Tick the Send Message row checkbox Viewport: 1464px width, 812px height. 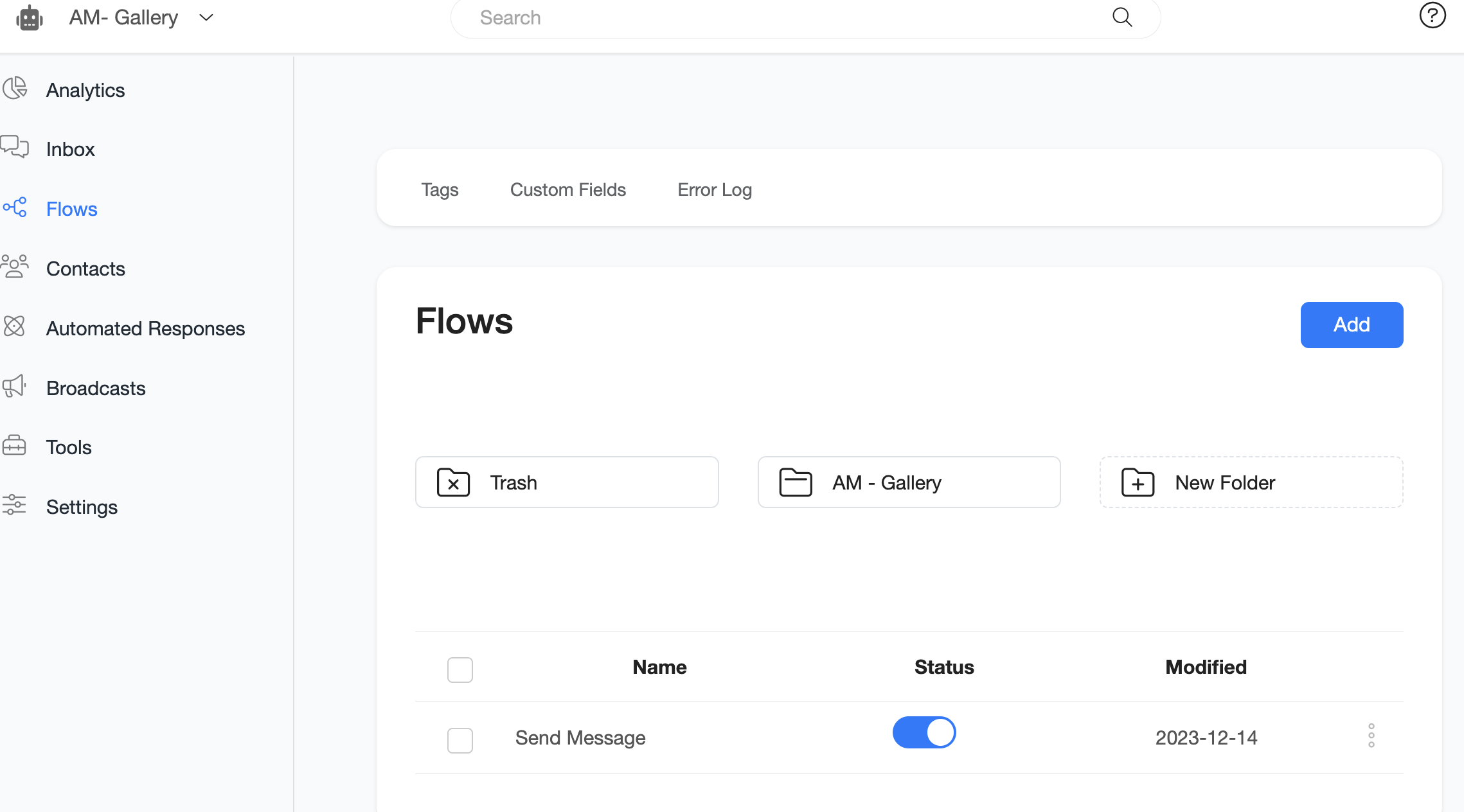460,740
